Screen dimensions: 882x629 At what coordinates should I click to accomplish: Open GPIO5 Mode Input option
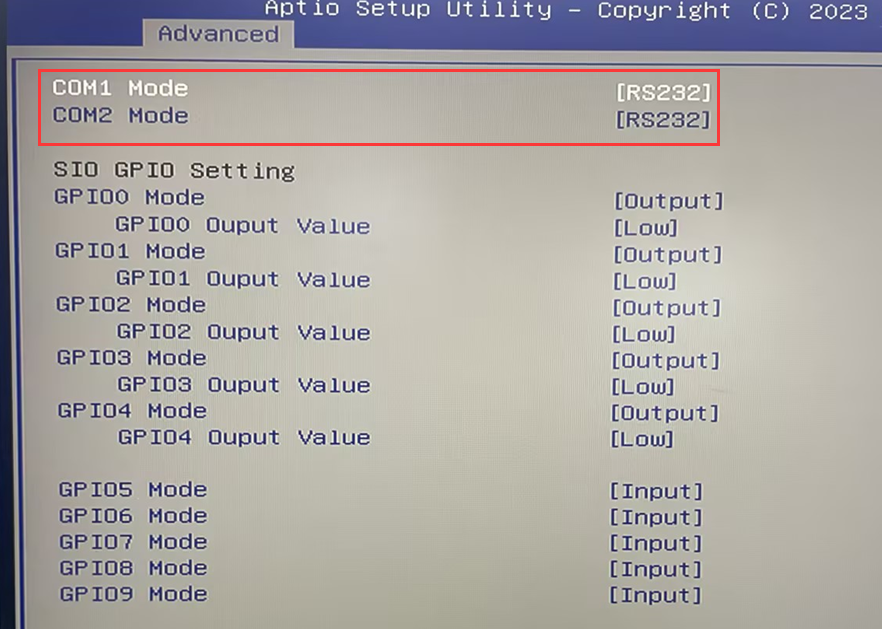click(x=656, y=492)
